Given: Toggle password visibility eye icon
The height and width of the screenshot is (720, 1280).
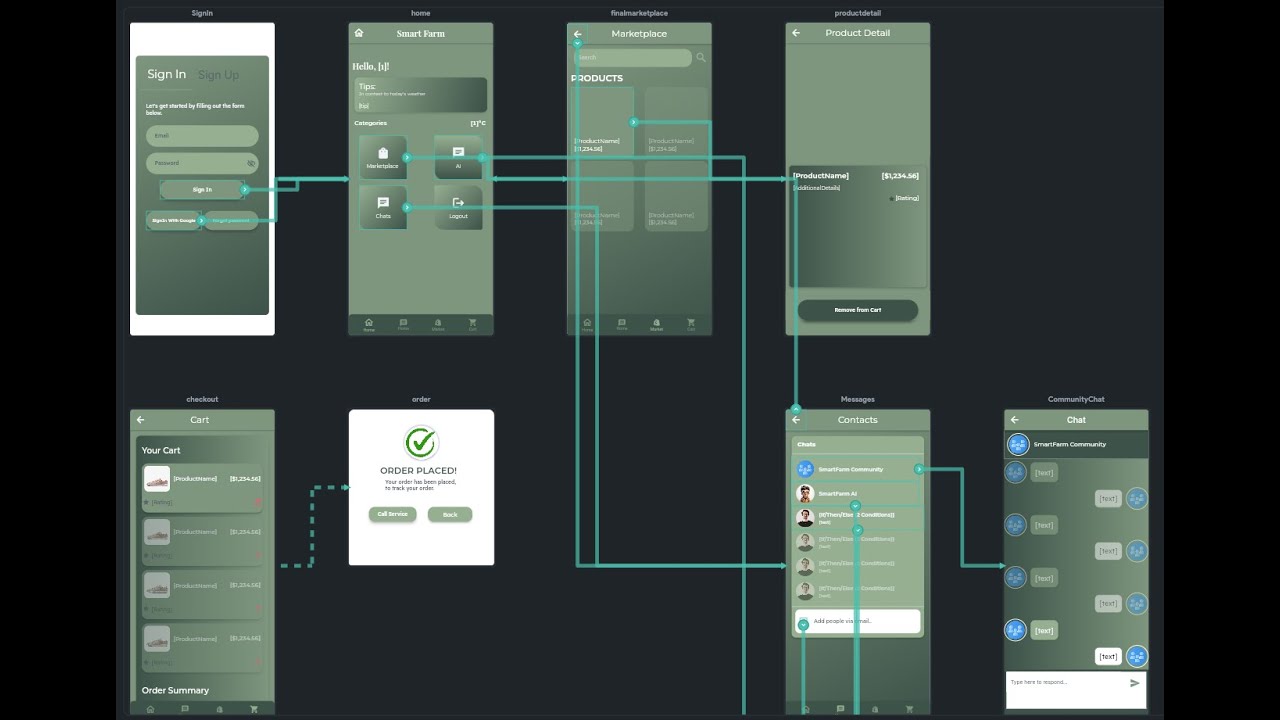Looking at the screenshot, I should click(251, 163).
